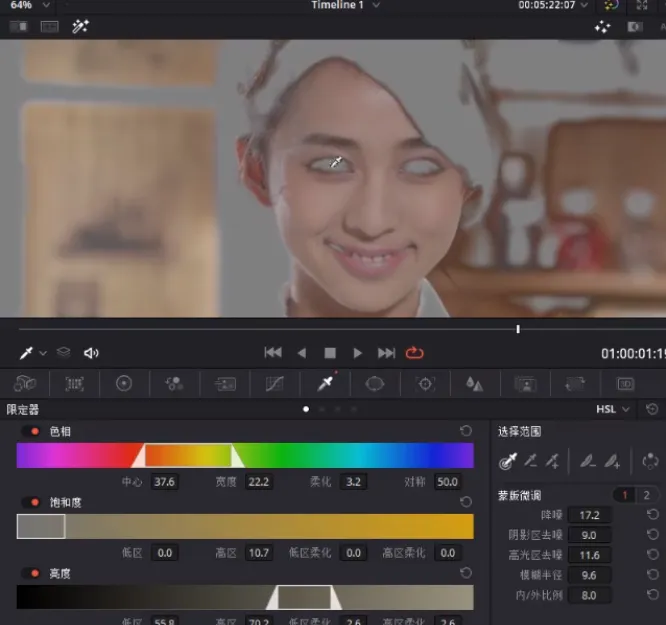Image resolution: width=666 pixels, height=625 pixels.
Task: Click the hue spectrum range bar
Action: point(245,455)
